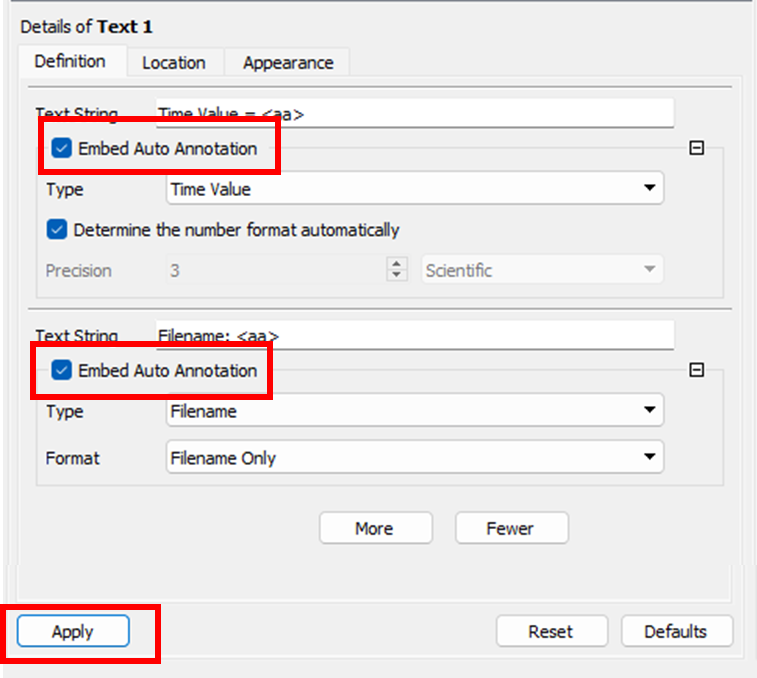Switch to the Appearance tab
Image resolution: width=757 pixels, height=678 pixels.
pyautogui.click(x=288, y=63)
